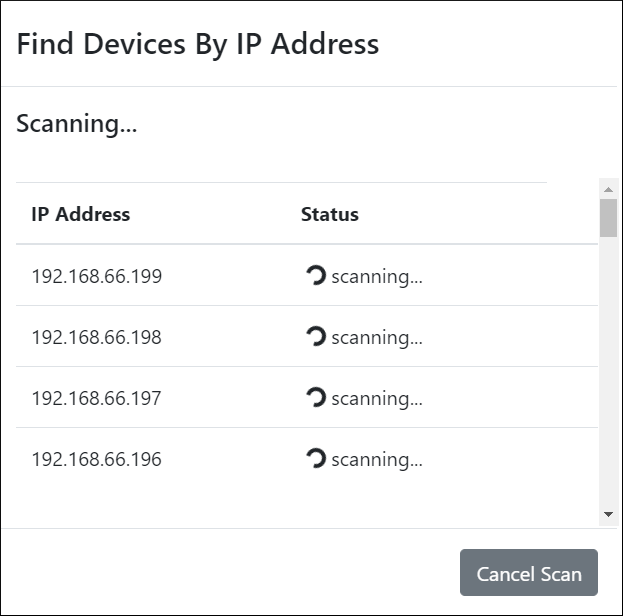The height and width of the screenshot is (616, 623).
Task: Click the scrollbar down arrow
Action: pos(608,514)
